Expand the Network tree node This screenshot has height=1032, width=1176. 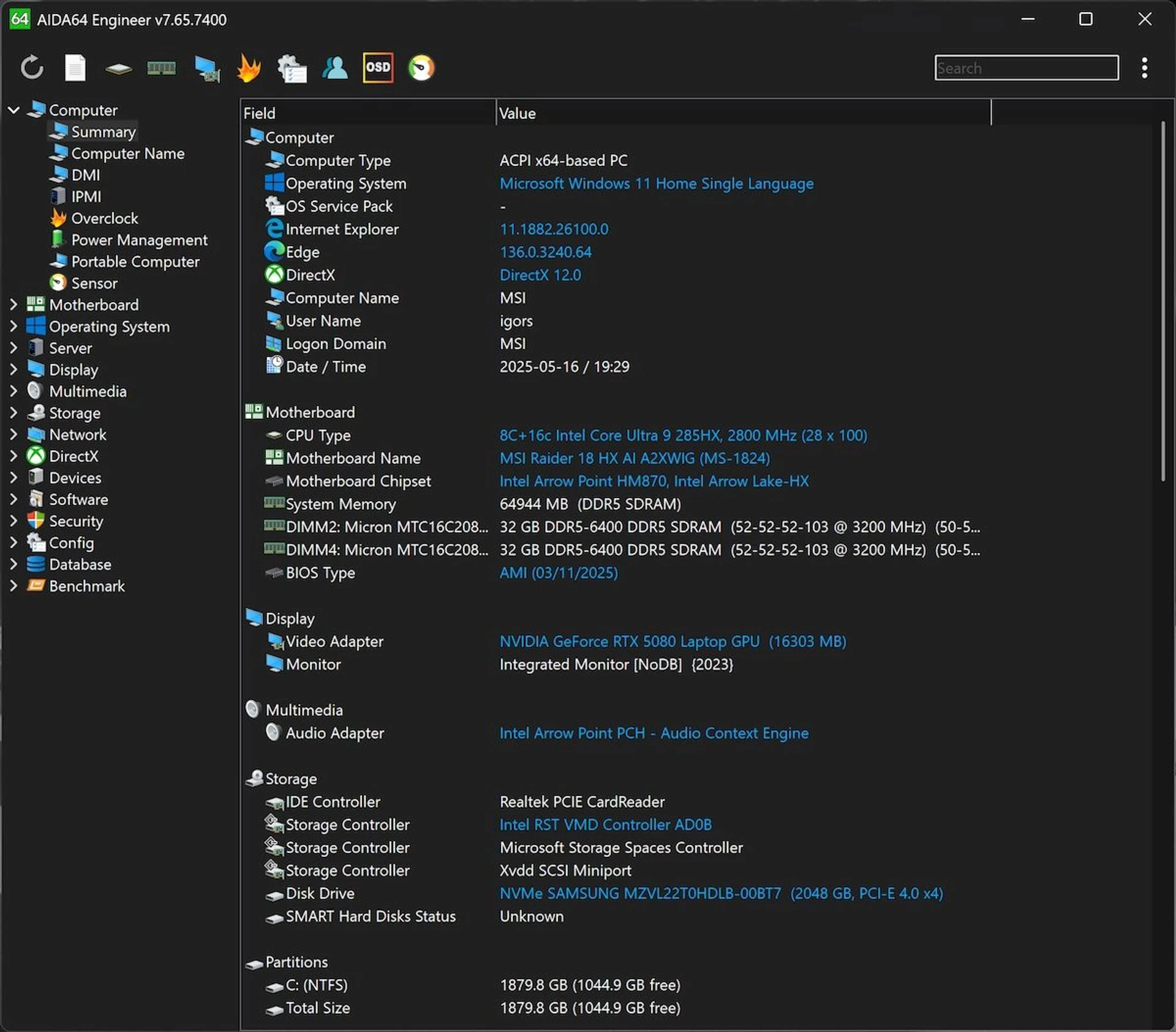(13, 434)
